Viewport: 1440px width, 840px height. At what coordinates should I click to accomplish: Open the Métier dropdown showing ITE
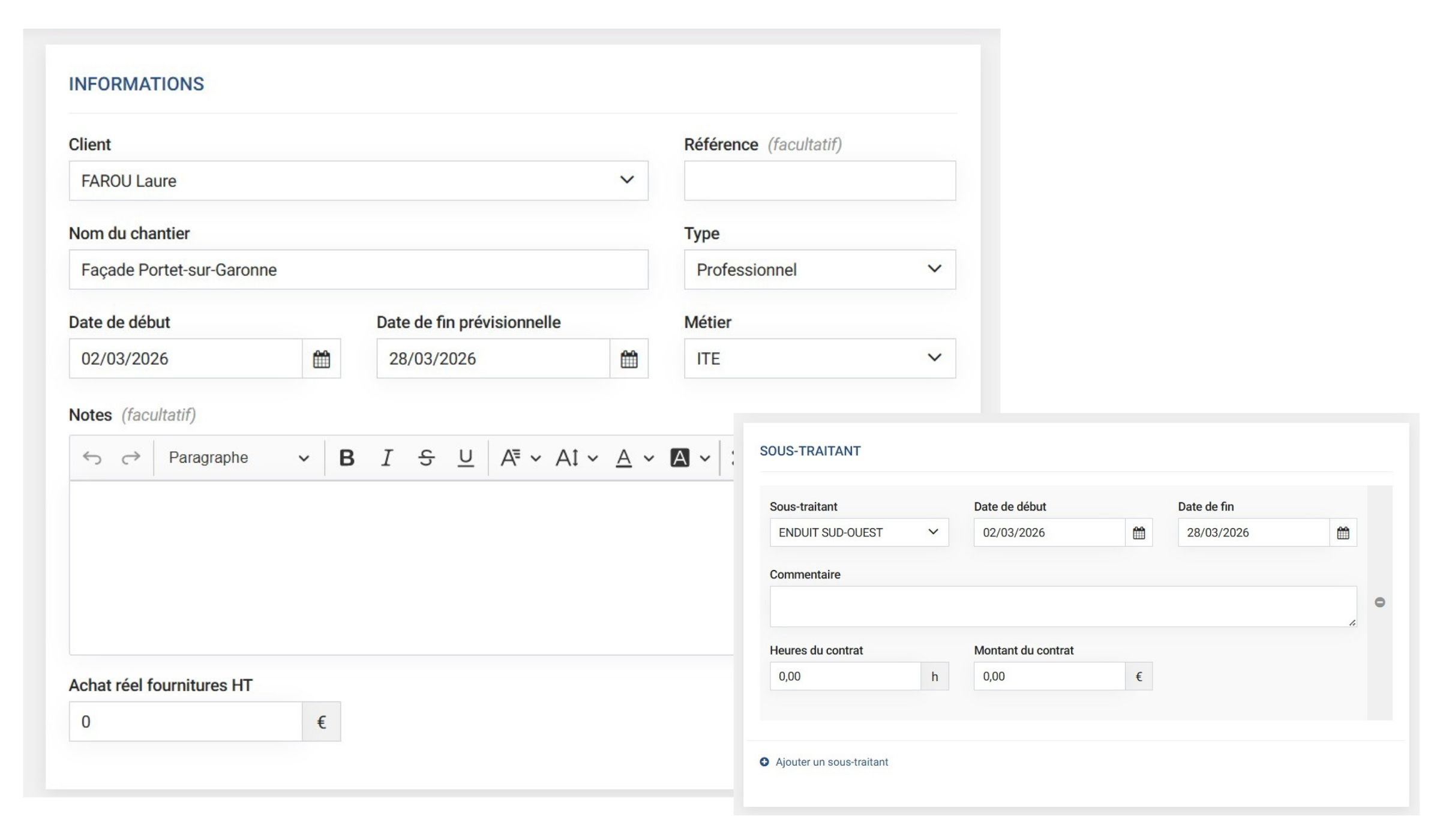click(820, 359)
